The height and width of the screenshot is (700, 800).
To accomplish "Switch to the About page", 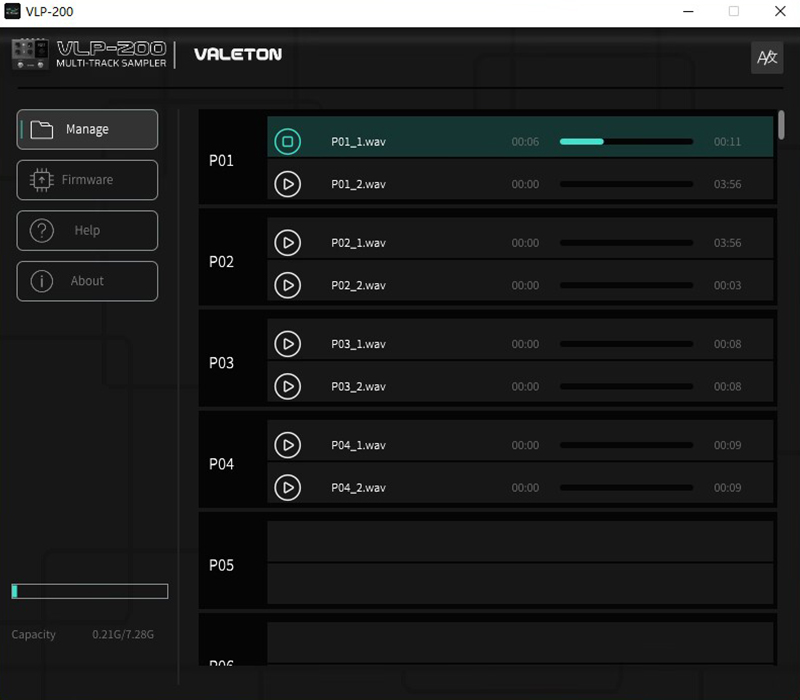I will point(87,281).
